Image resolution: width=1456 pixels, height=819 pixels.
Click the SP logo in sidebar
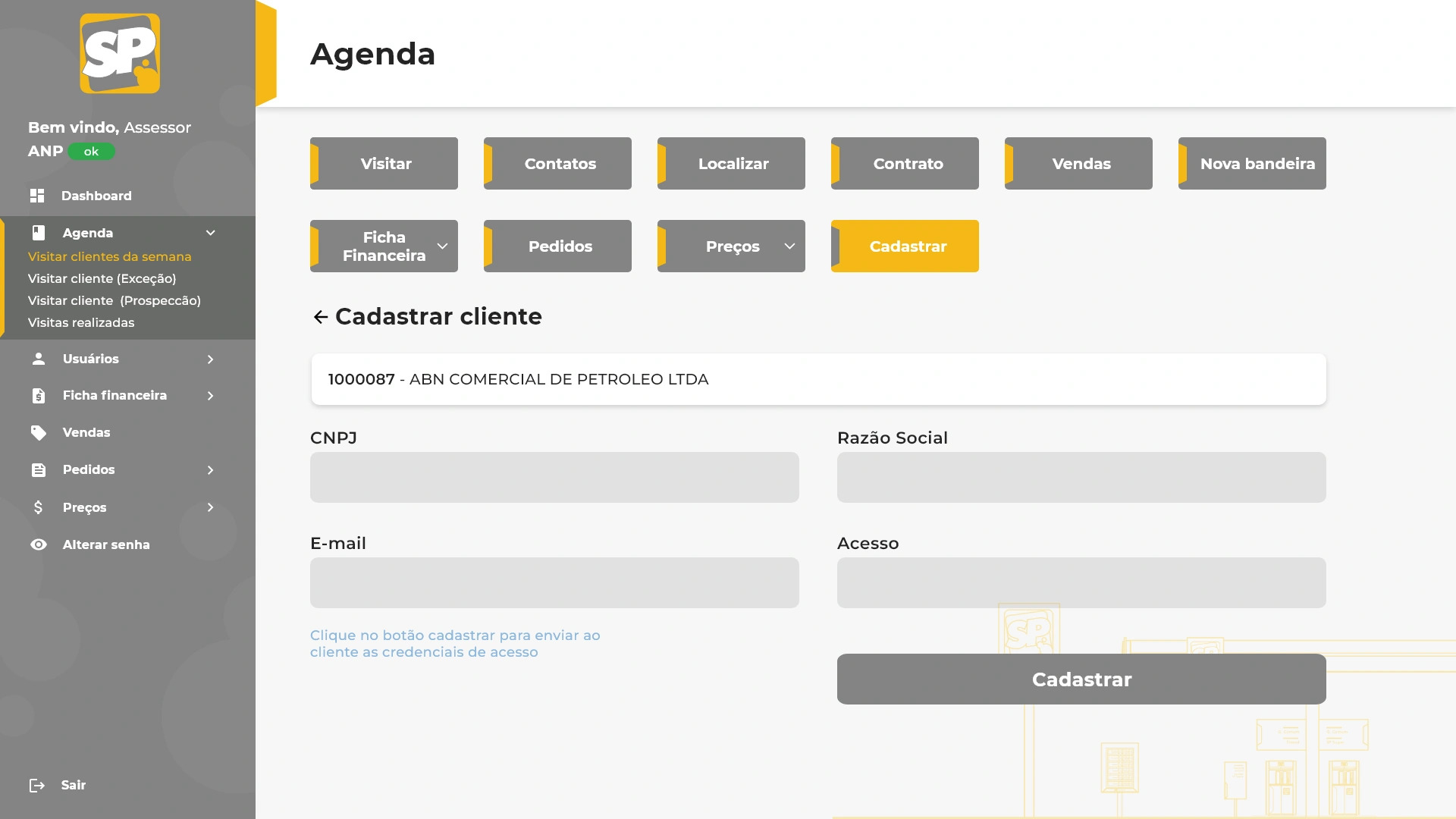[120, 53]
